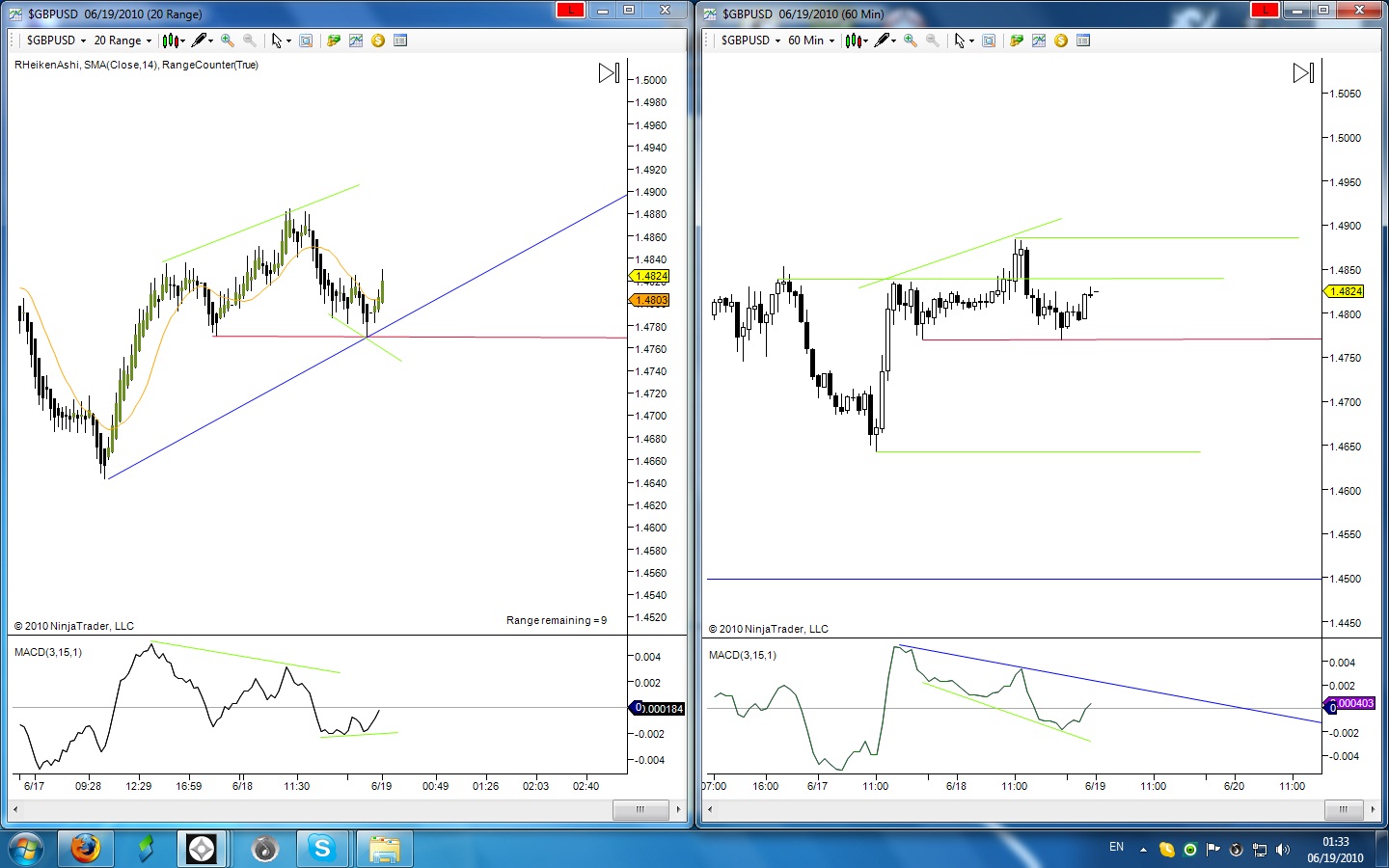Open Indicators dialog in 20 Range window
This screenshot has height=868, width=1389.
[x=356, y=41]
